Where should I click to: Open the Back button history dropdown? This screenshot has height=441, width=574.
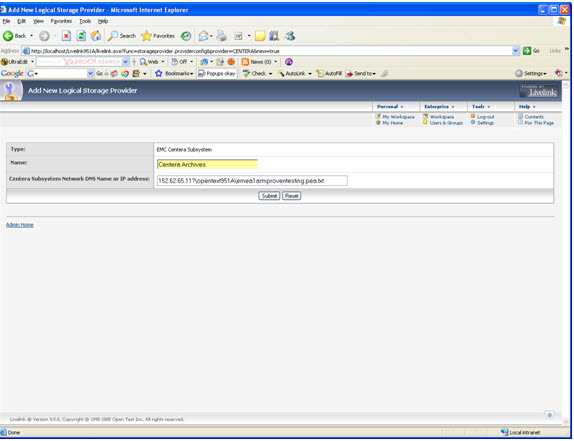(31, 36)
